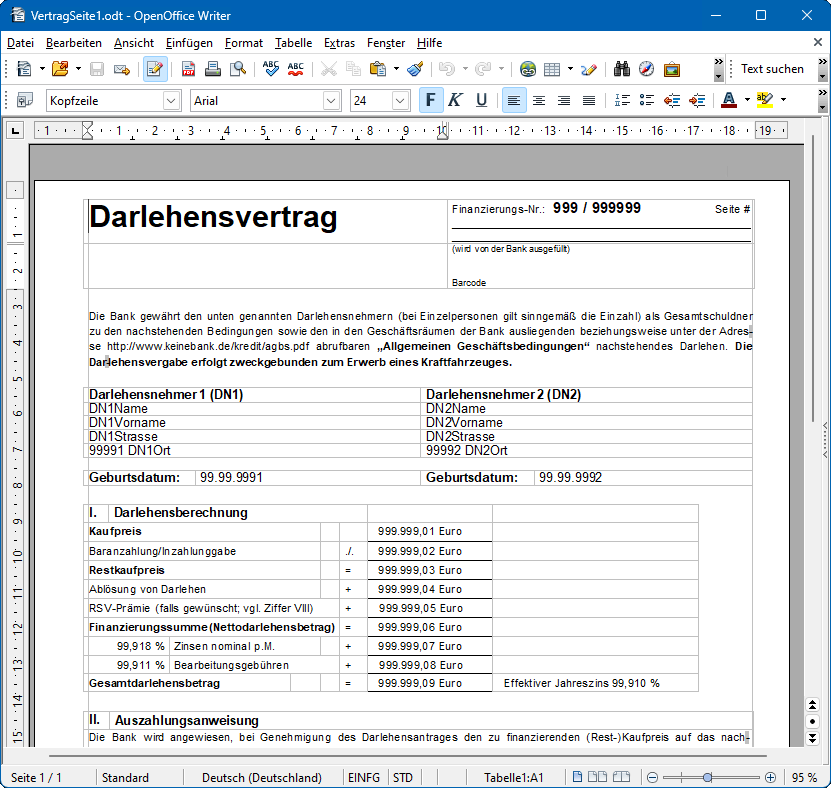Viewport: 831px width, 788px height.
Task: Expand the Kopfzeile paragraph style dropdown
Action: point(171,100)
